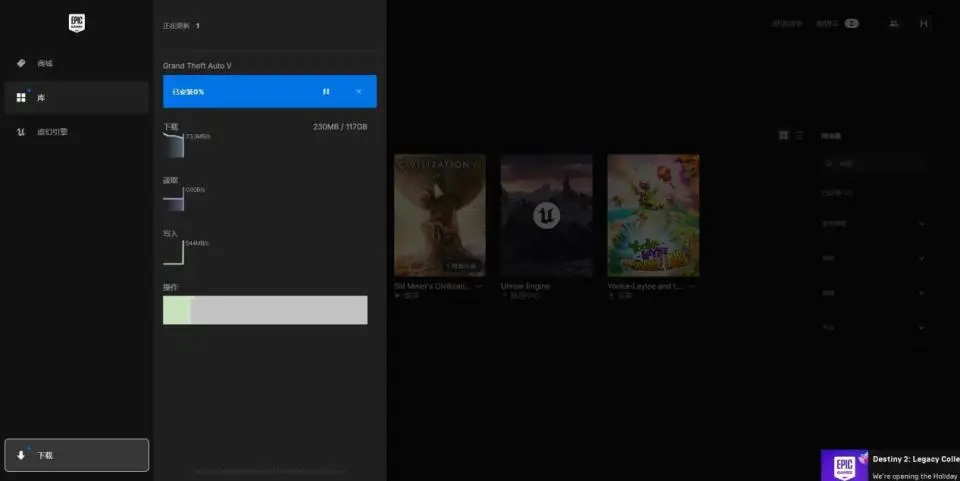Click the read speed graph

[x=174, y=199]
